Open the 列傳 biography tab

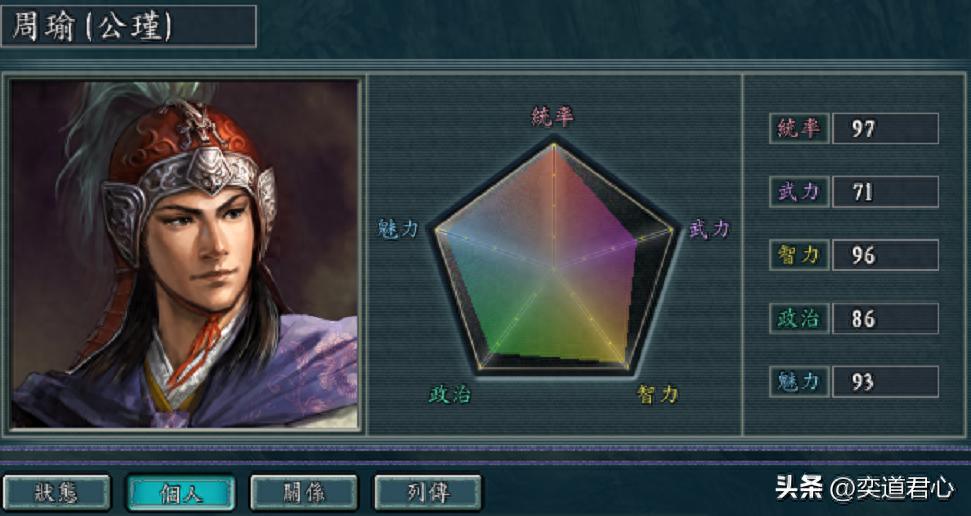[428, 492]
